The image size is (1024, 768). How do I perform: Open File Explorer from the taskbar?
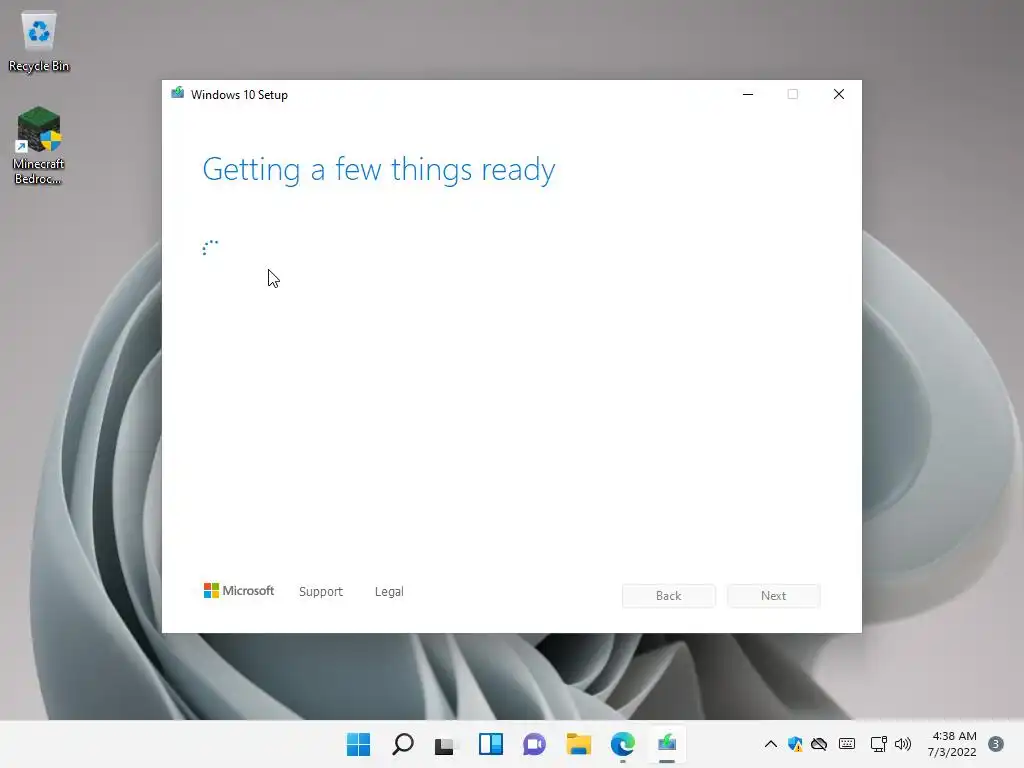pyautogui.click(x=579, y=744)
